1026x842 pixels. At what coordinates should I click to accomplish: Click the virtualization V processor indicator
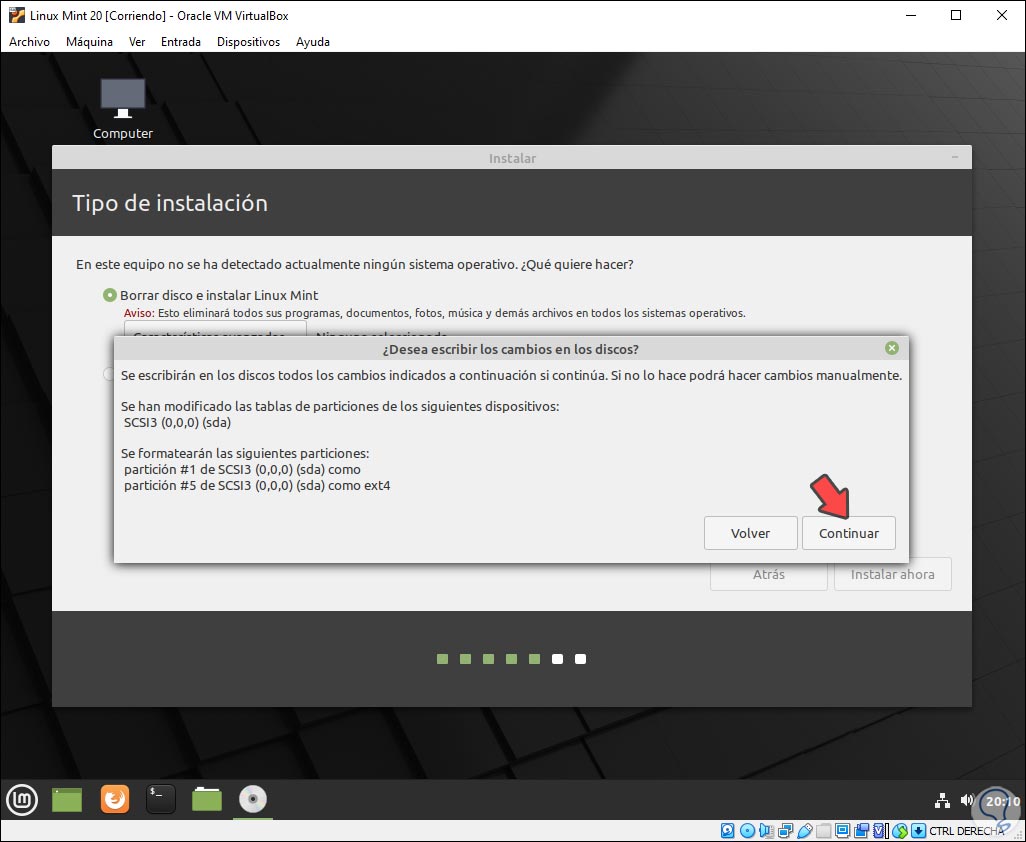[879, 831]
